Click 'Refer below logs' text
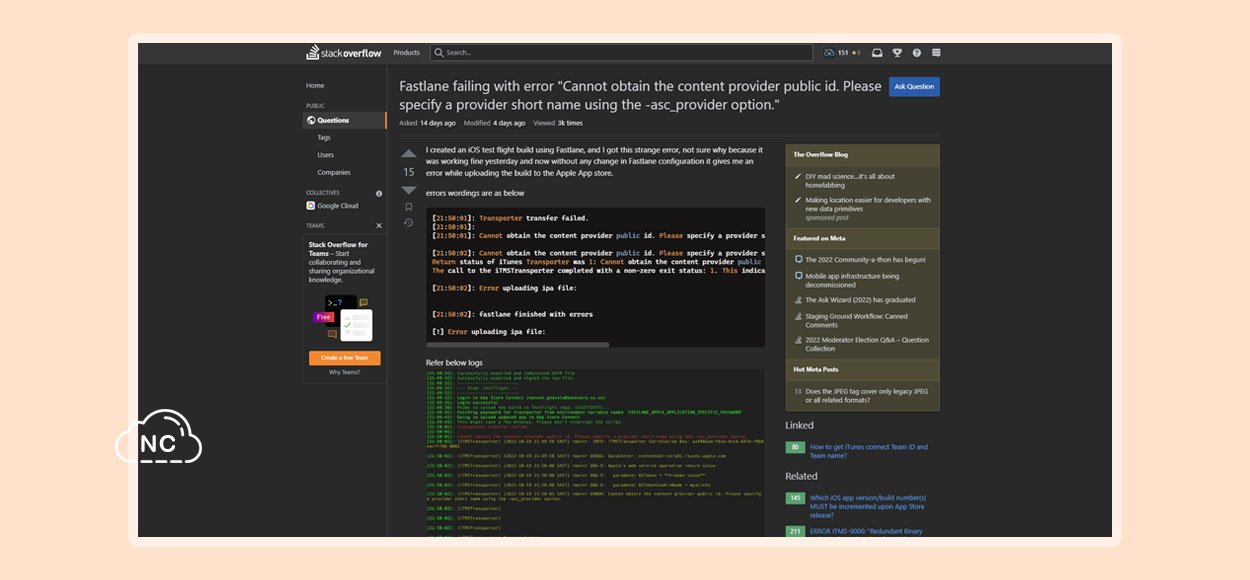The width and height of the screenshot is (1250, 580). pyautogui.click(x=454, y=362)
